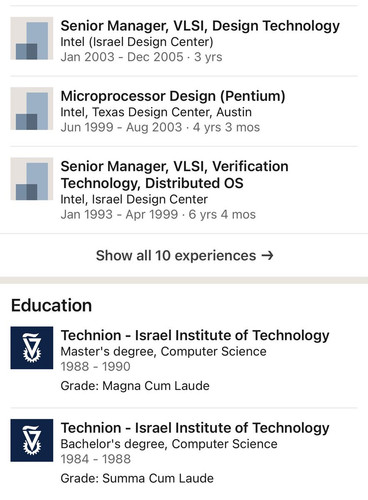Screen dimensions: 368x500
Task: Click Master's degree, Computer Science line
Action: click(163, 352)
